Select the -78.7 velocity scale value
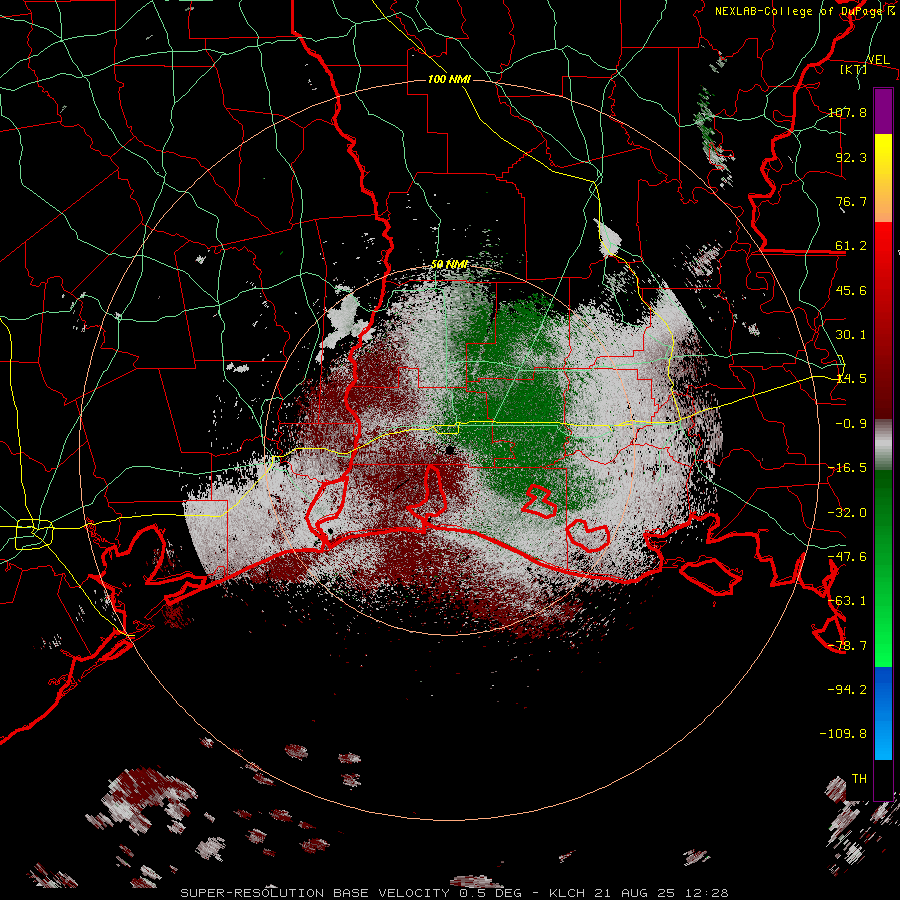This screenshot has height=900, width=900. coord(847,646)
